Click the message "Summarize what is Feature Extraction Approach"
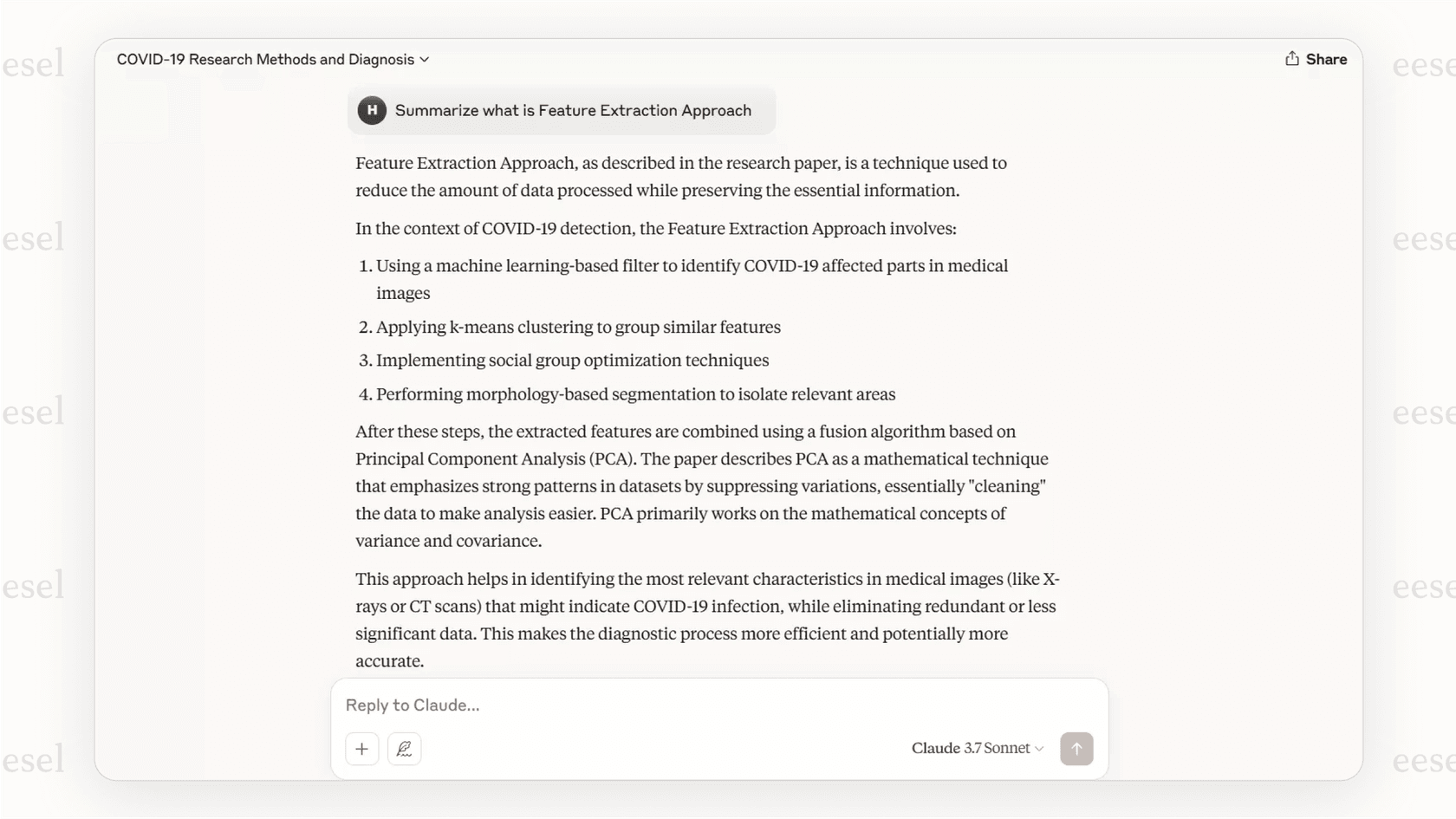This screenshot has height=819, width=1456. [573, 110]
